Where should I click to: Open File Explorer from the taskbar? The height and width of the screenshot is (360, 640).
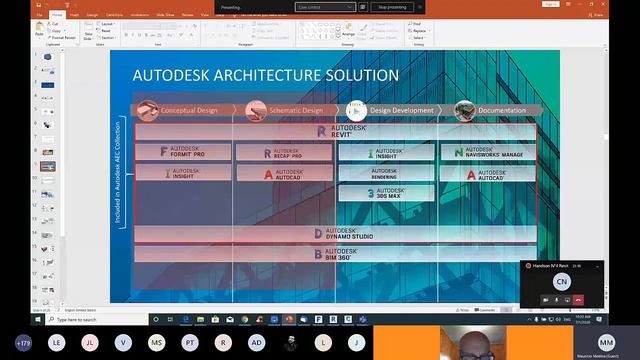pyautogui.click(x=200, y=320)
